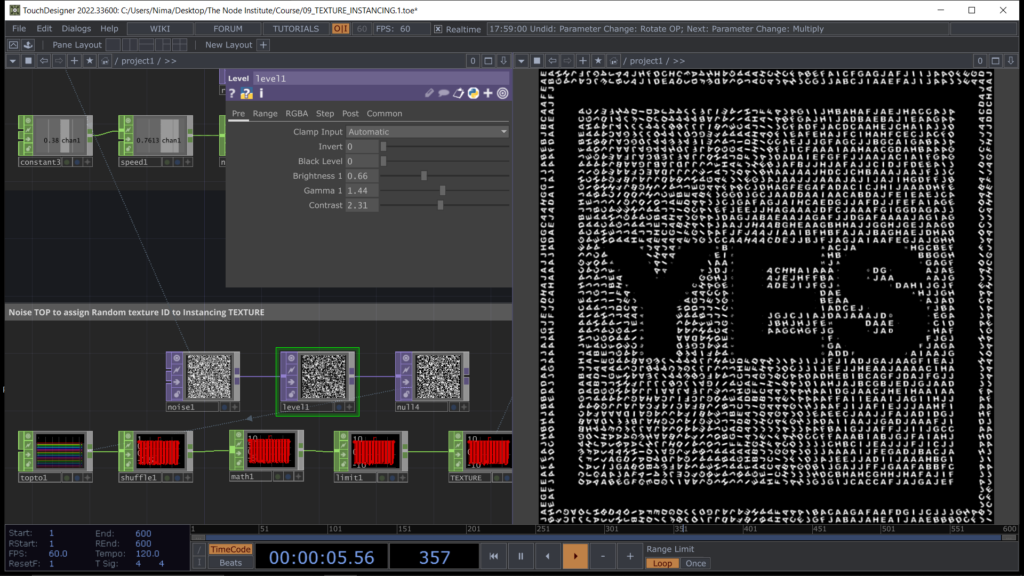The height and width of the screenshot is (576, 1024).
Task: Navigate forward with right arrow in left pane
Action: [x=59, y=61]
